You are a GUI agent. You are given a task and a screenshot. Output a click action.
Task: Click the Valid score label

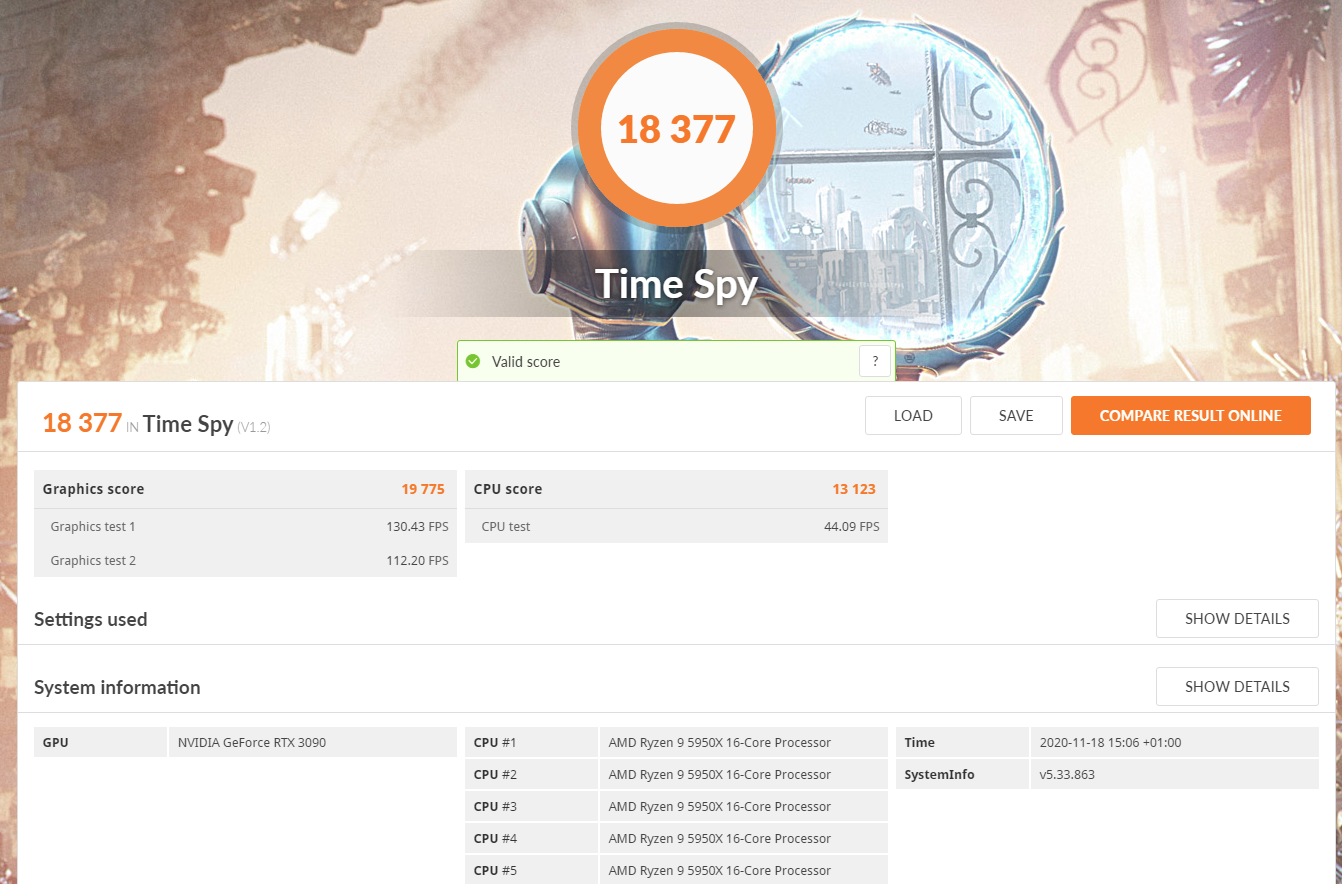pos(526,362)
